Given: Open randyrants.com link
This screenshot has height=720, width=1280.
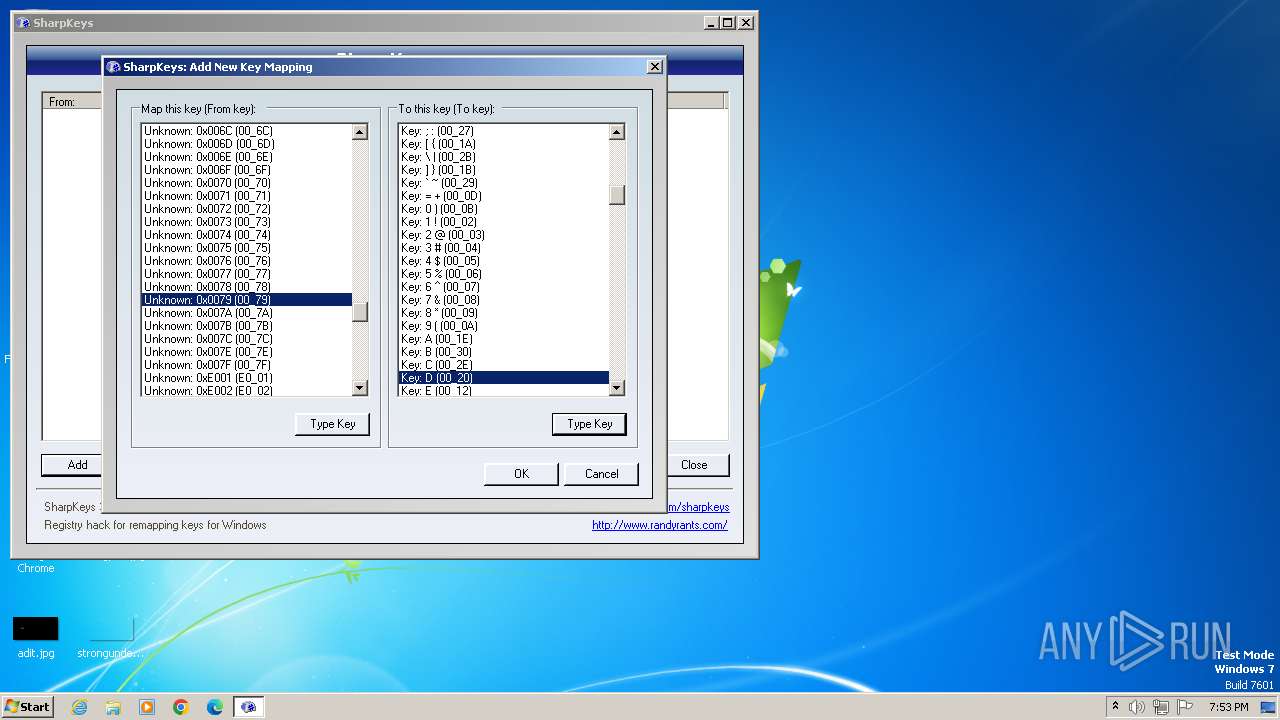Looking at the screenshot, I should [660, 525].
